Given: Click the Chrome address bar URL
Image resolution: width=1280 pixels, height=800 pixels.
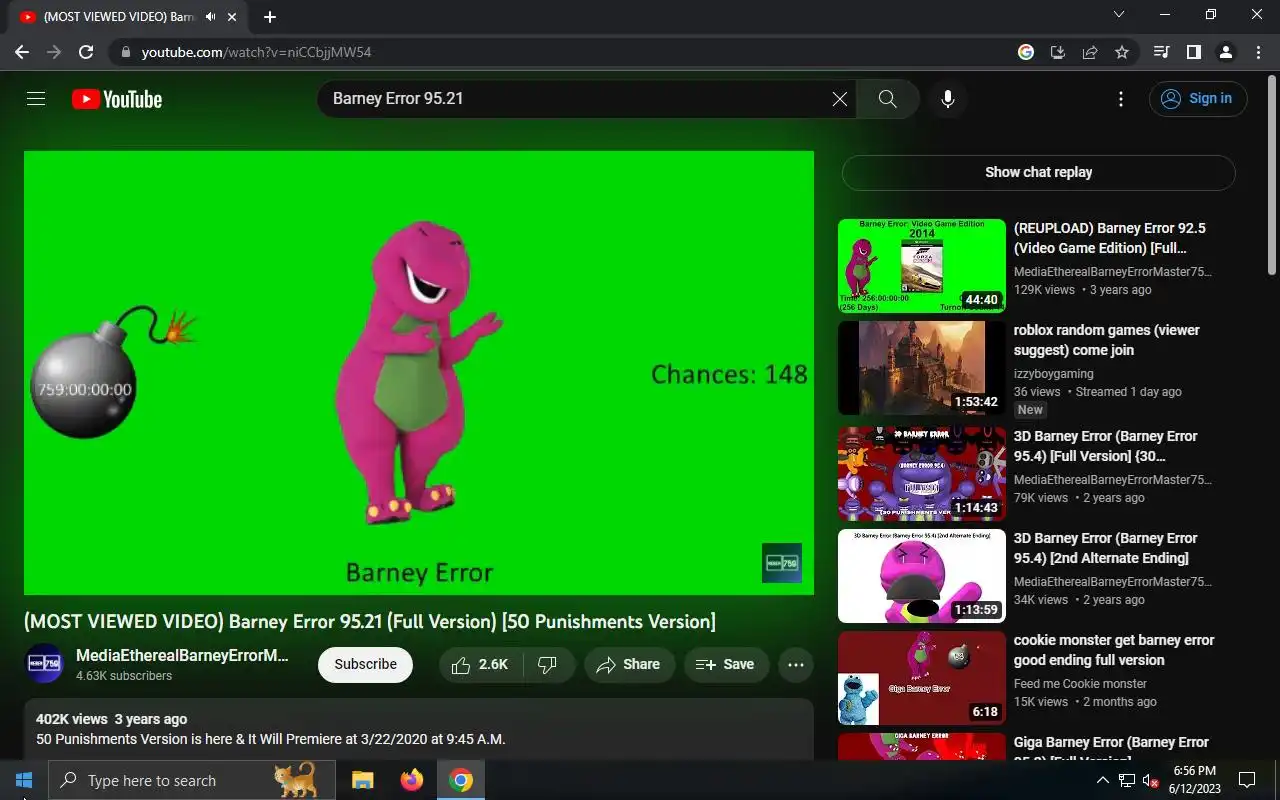Looking at the screenshot, I should tap(256, 52).
